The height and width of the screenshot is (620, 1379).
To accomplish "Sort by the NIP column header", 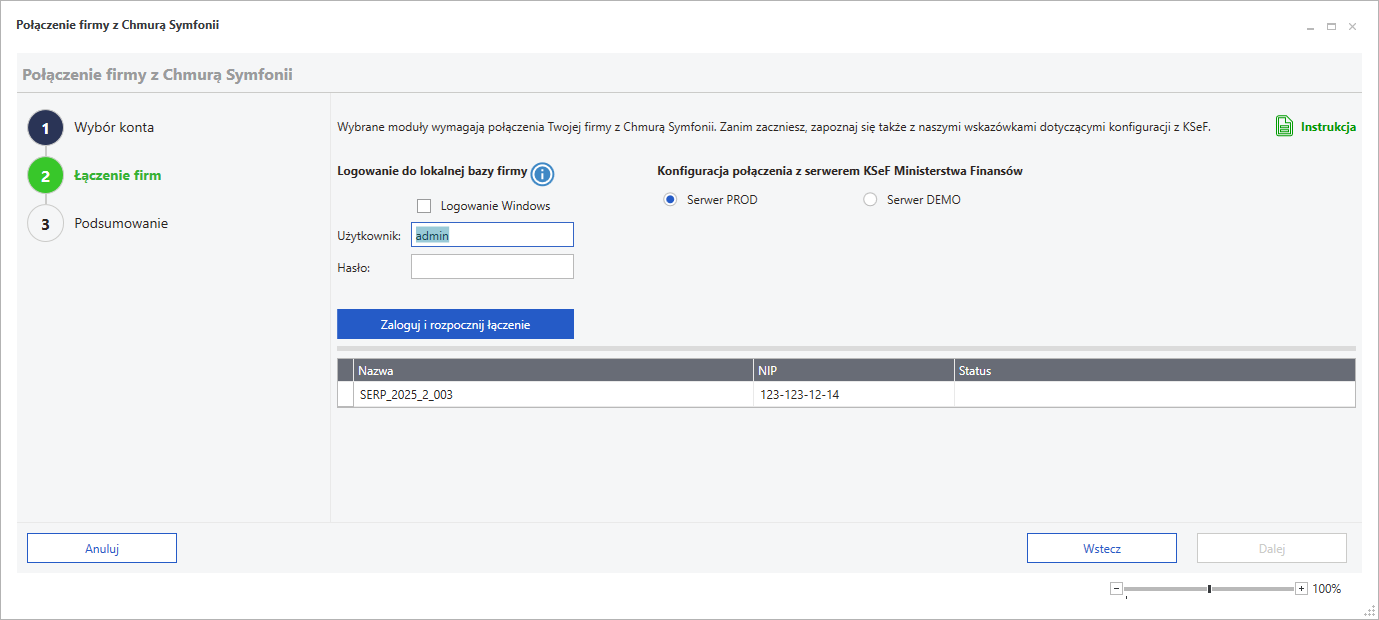I will tap(854, 371).
